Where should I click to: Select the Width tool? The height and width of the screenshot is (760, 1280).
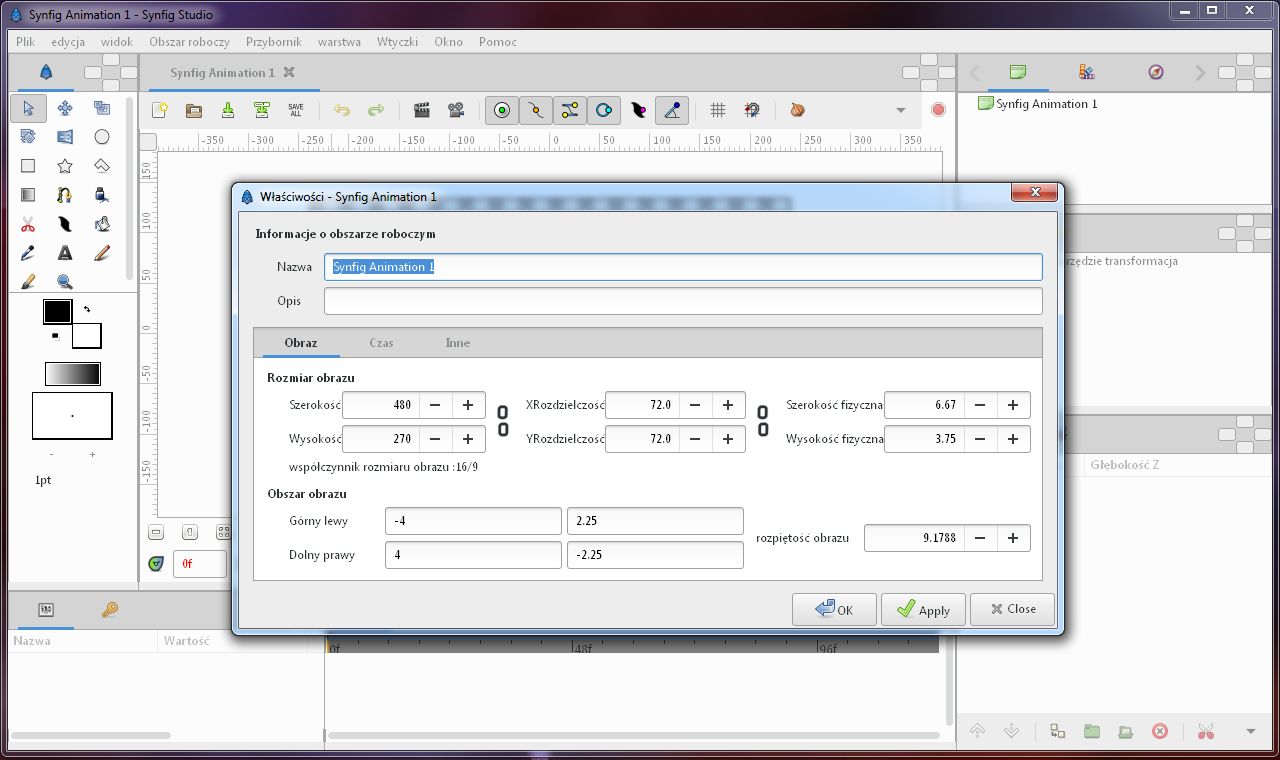click(65, 224)
